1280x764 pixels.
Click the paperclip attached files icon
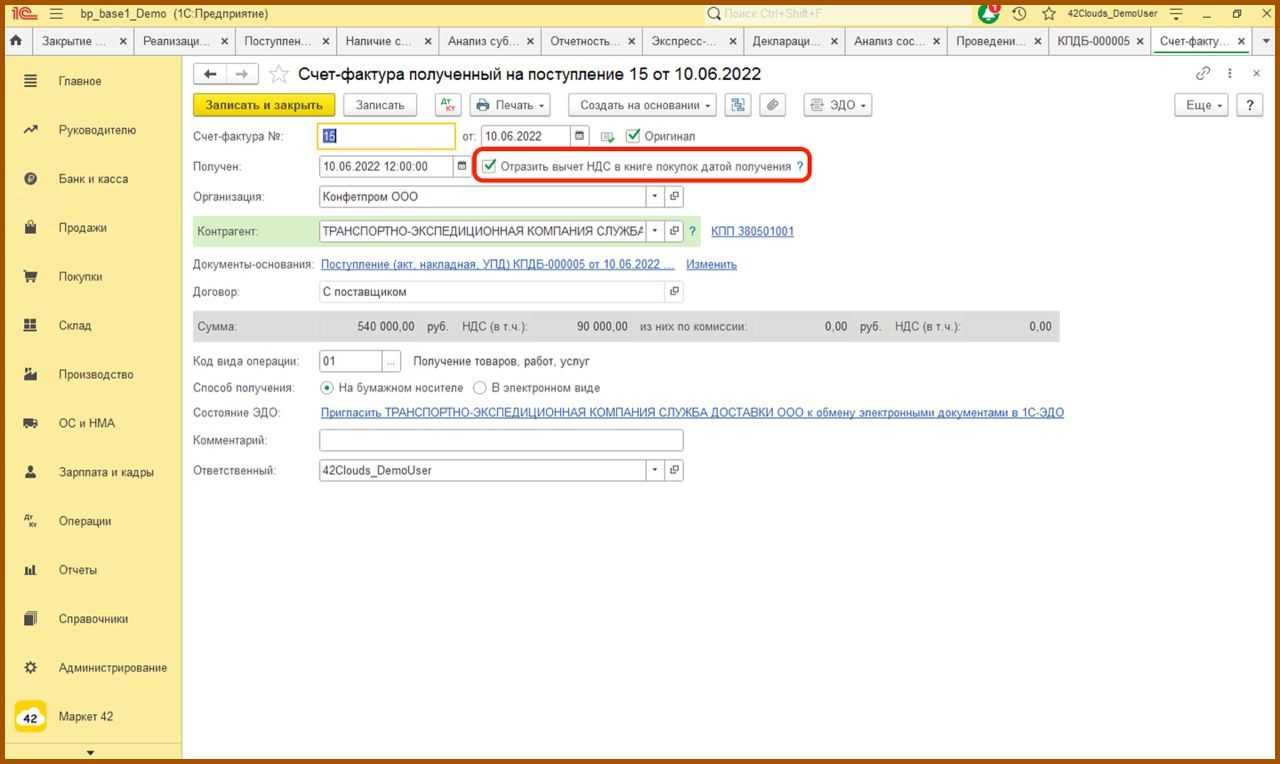(771, 105)
